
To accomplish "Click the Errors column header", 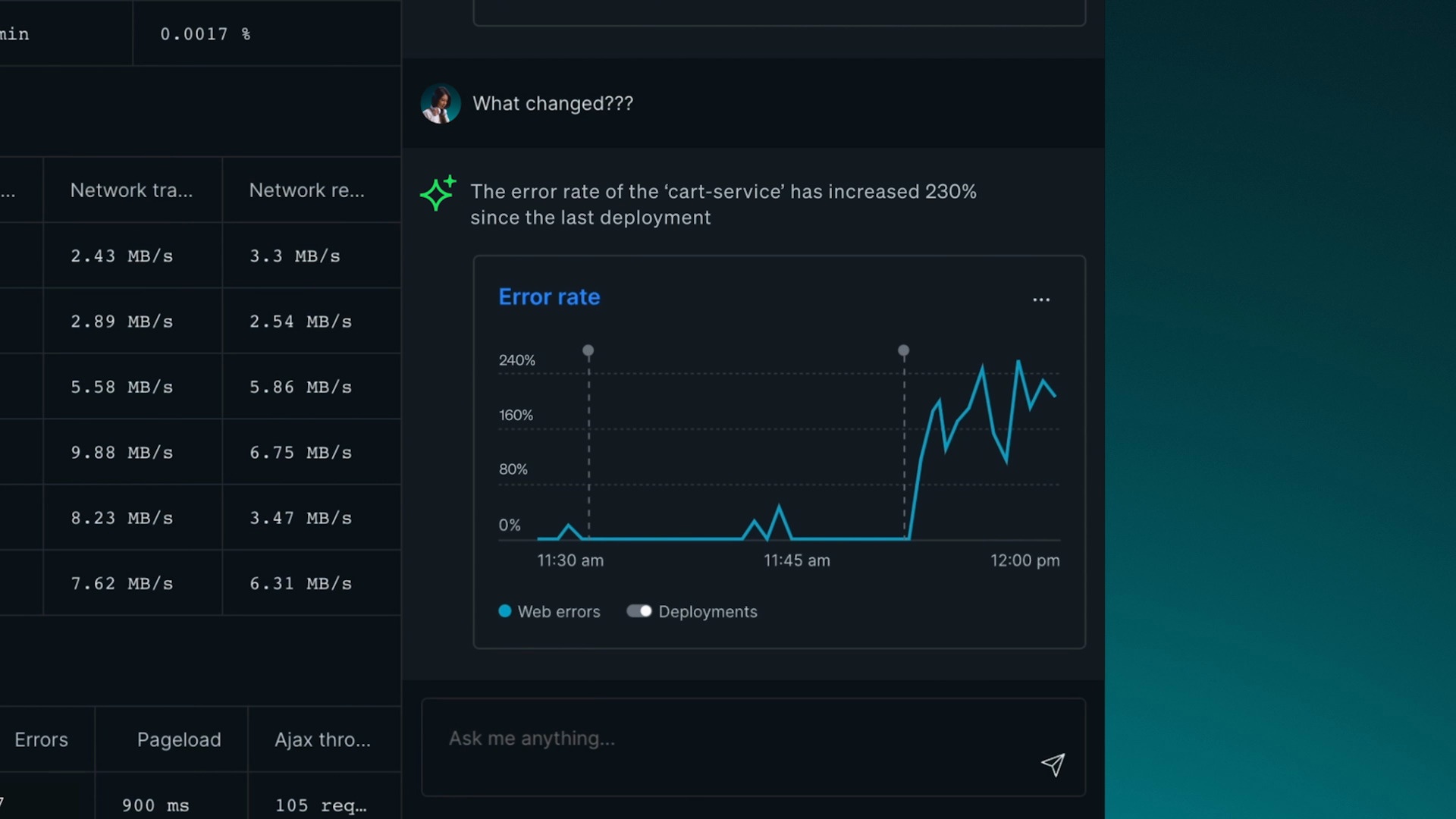I will pyautogui.click(x=42, y=740).
